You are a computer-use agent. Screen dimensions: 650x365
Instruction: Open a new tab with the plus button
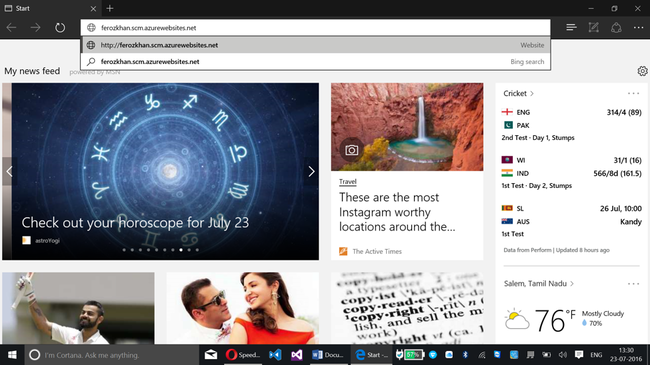(x=110, y=8)
